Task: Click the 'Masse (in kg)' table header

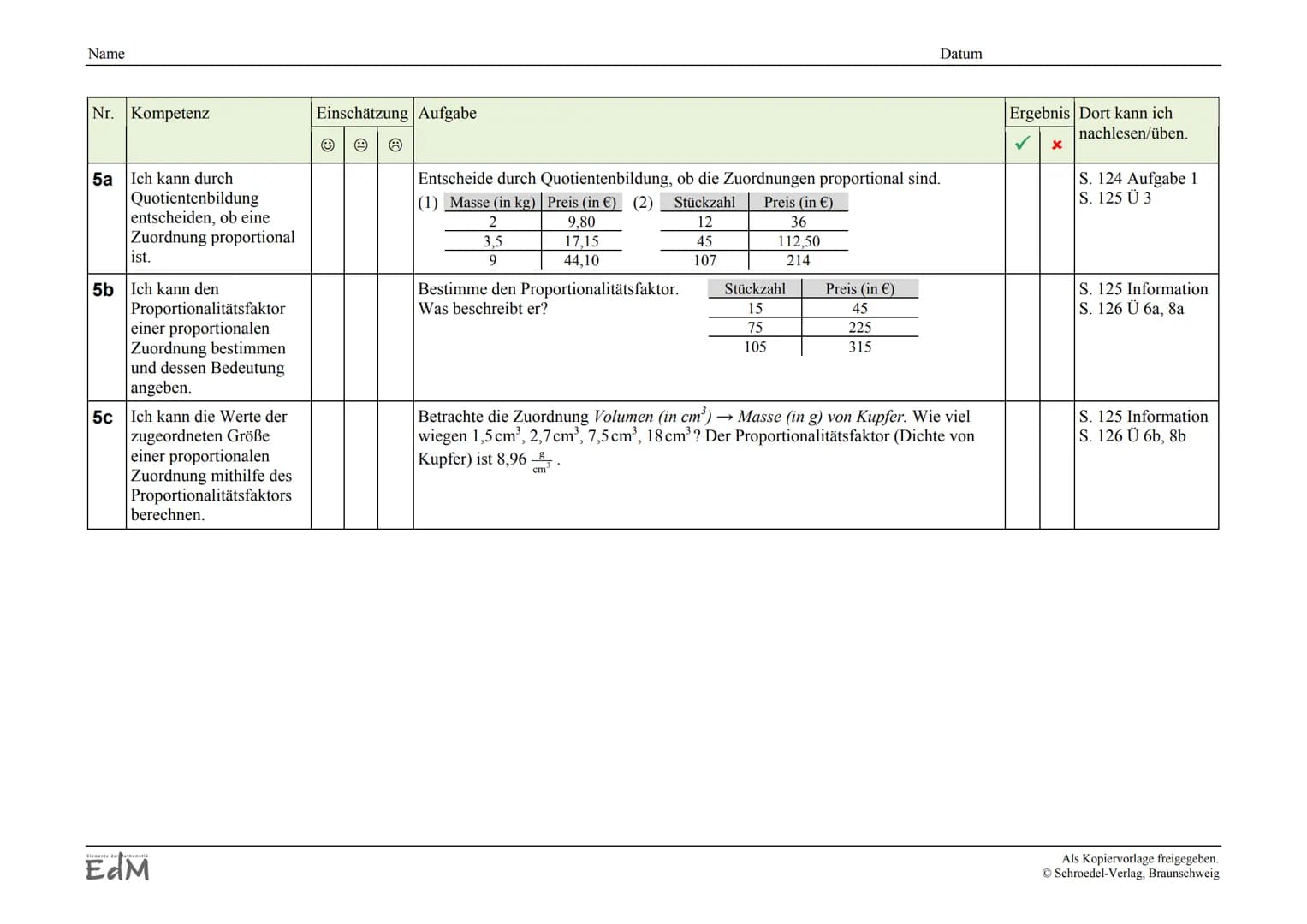Action: [492, 203]
